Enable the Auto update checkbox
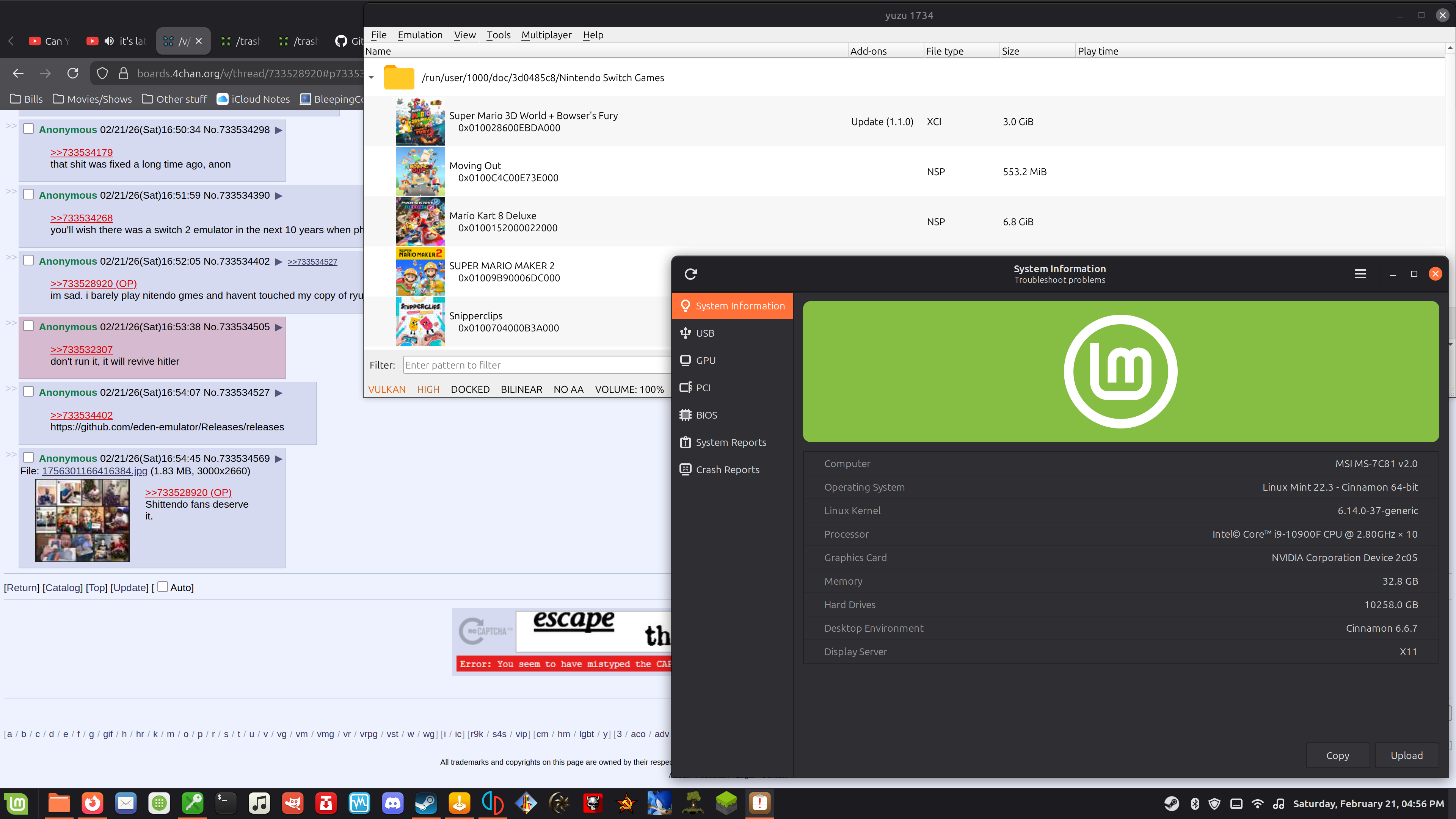Viewport: 1456px width, 819px height. [x=163, y=587]
